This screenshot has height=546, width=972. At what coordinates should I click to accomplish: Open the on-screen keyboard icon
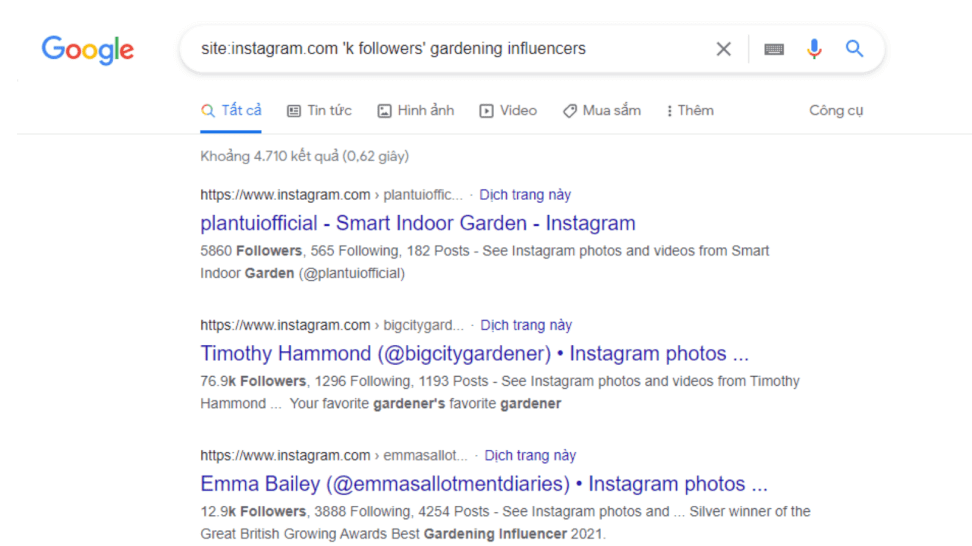(774, 49)
